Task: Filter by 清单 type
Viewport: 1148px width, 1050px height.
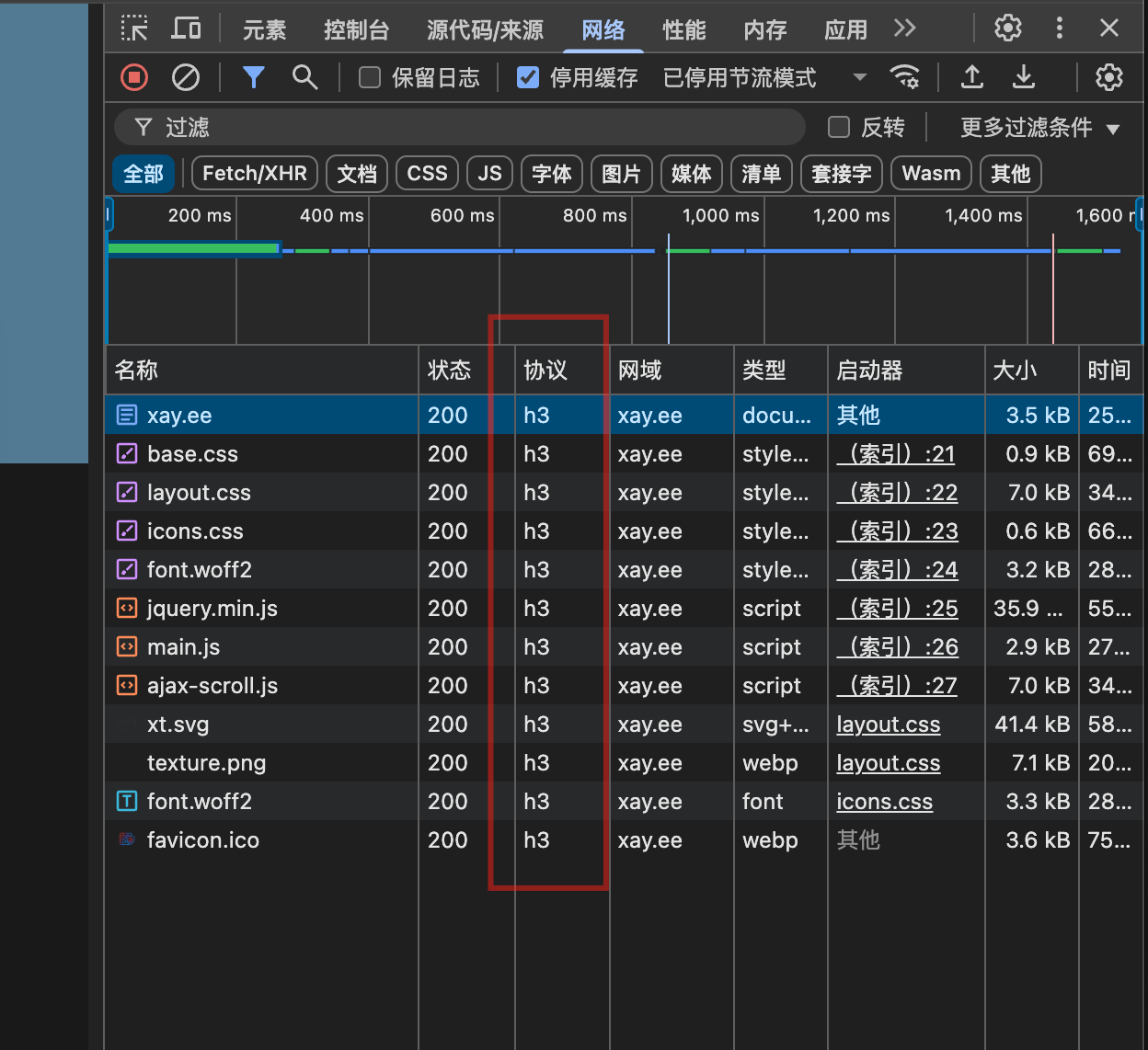Action: pos(762,174)
